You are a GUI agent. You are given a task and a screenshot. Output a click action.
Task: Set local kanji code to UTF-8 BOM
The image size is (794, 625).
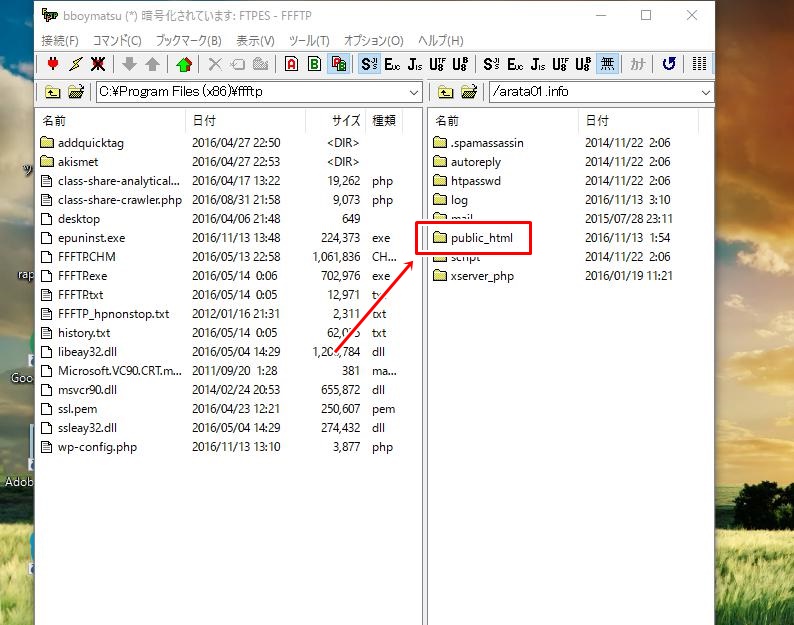point(460,64)
